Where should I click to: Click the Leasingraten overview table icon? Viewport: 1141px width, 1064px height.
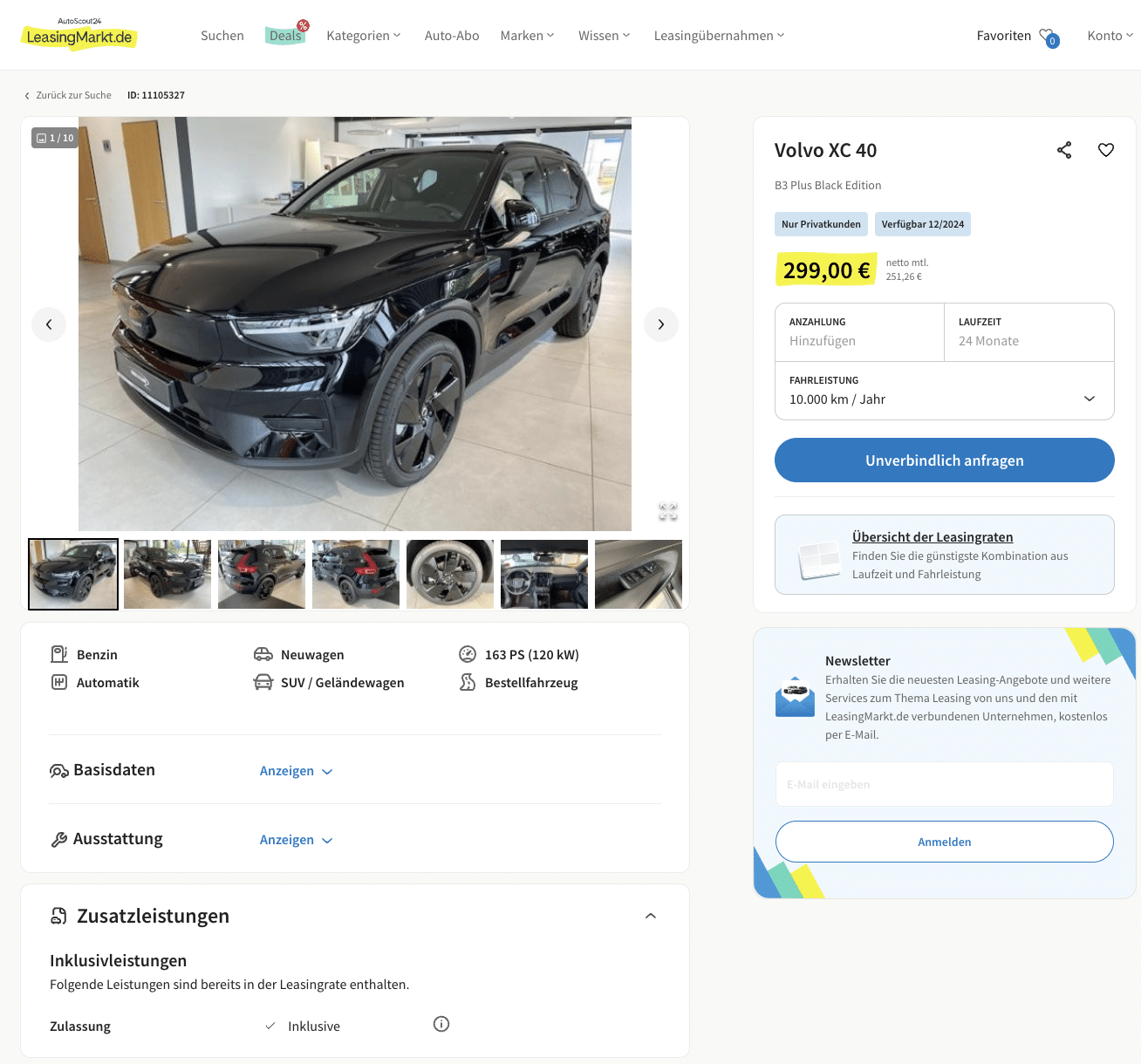818,560
